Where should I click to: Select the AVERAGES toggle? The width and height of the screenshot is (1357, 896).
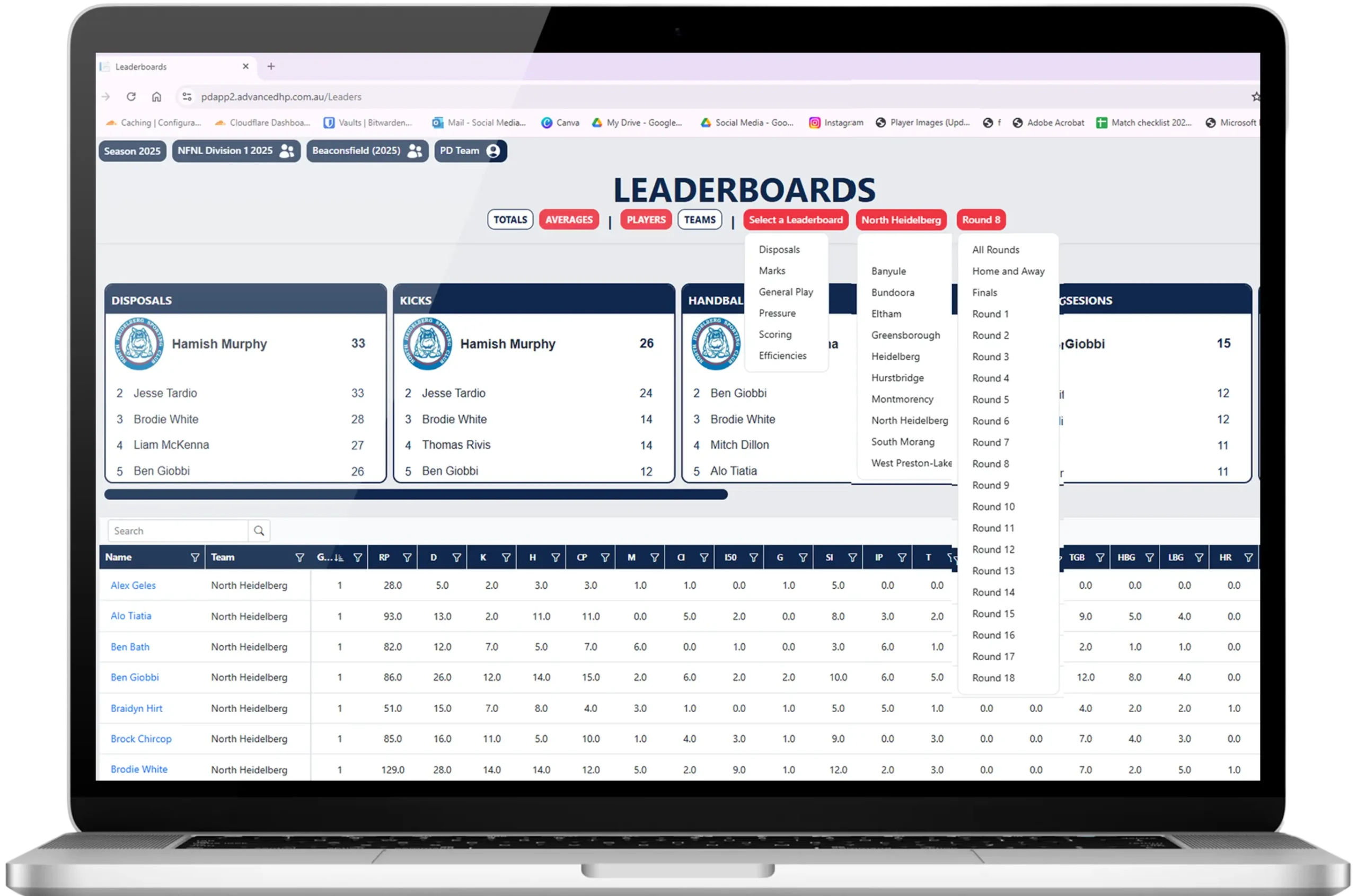point(569,220)
